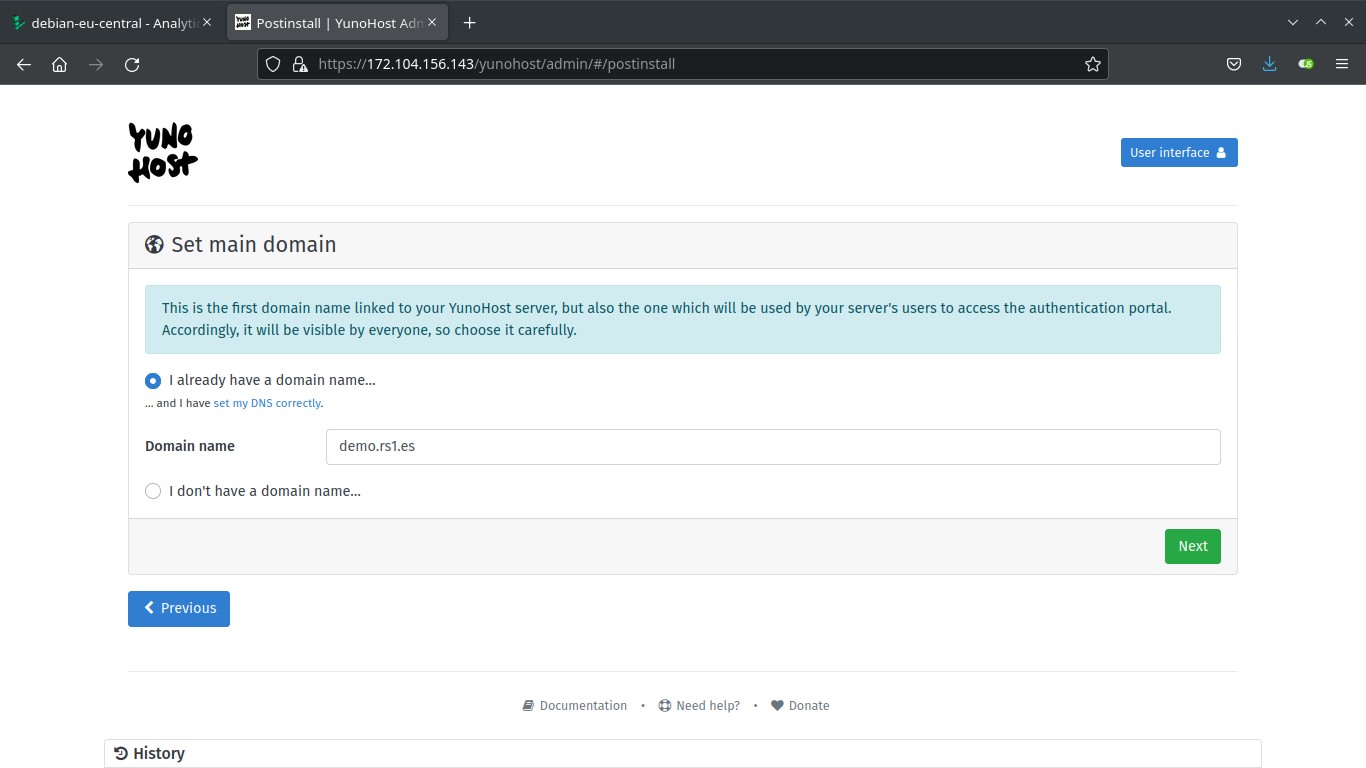Click the Pocket save icon
Image resolution: width=1366 pixels, height=768 pixels.
pos(1234,64)
